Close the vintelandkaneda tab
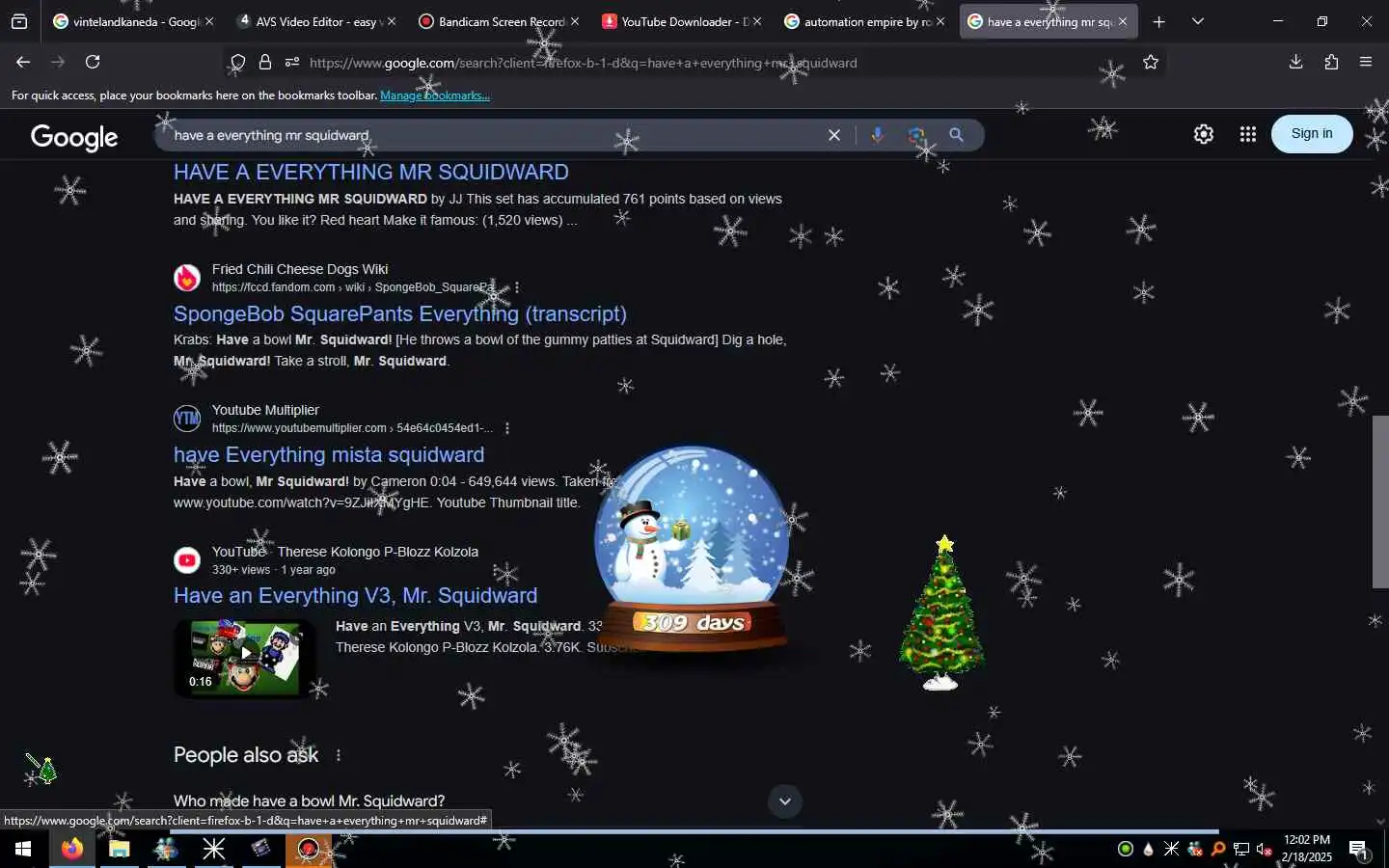 209,21
